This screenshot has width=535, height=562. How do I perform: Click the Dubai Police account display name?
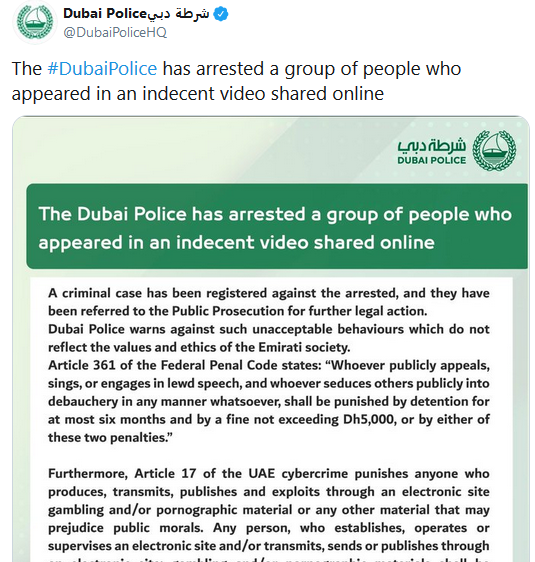pyautogui.click(x=104, y=14)
